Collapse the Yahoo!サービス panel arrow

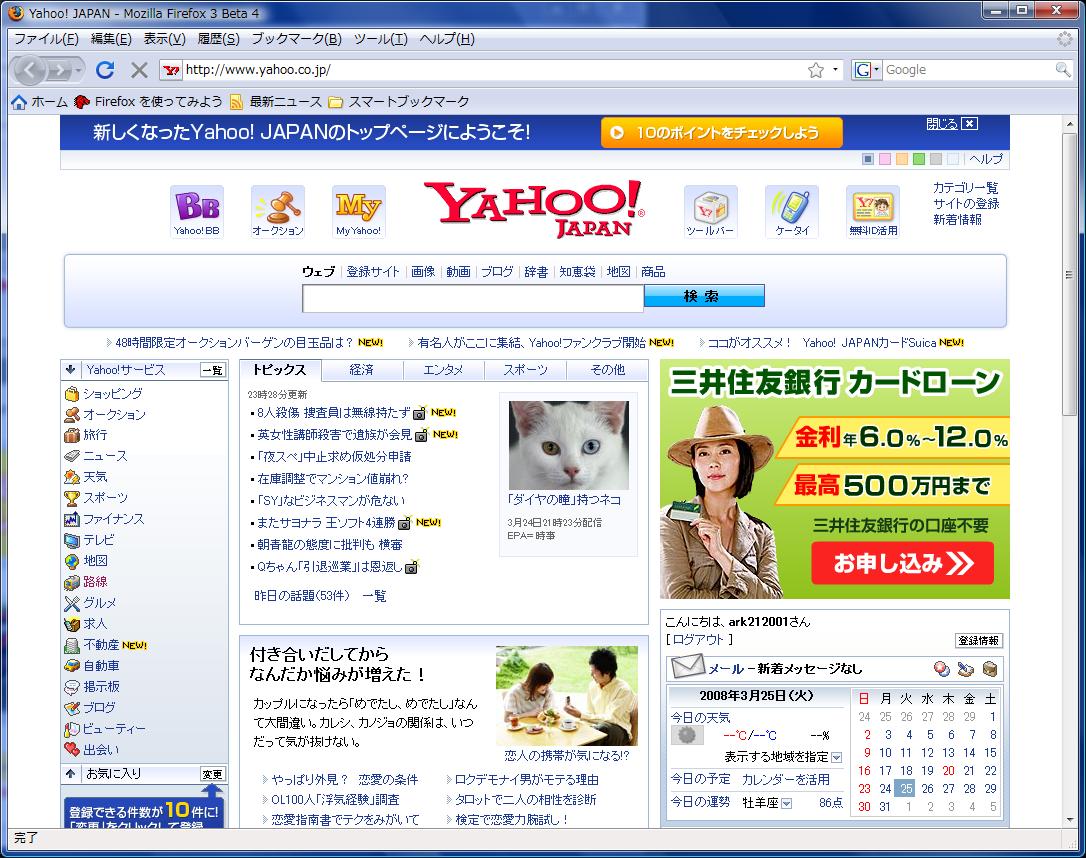click(x=71, y=370)
